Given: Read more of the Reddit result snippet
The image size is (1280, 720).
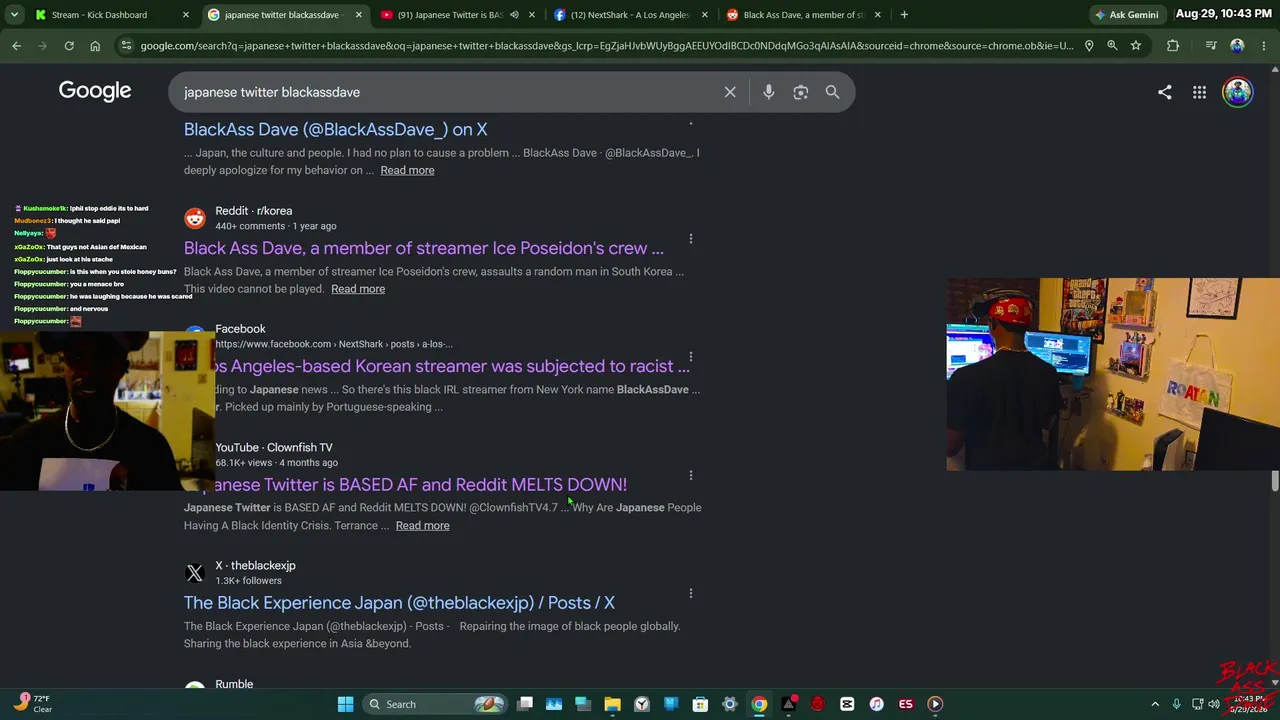Looking at the screenshot, I should [358, 289].
